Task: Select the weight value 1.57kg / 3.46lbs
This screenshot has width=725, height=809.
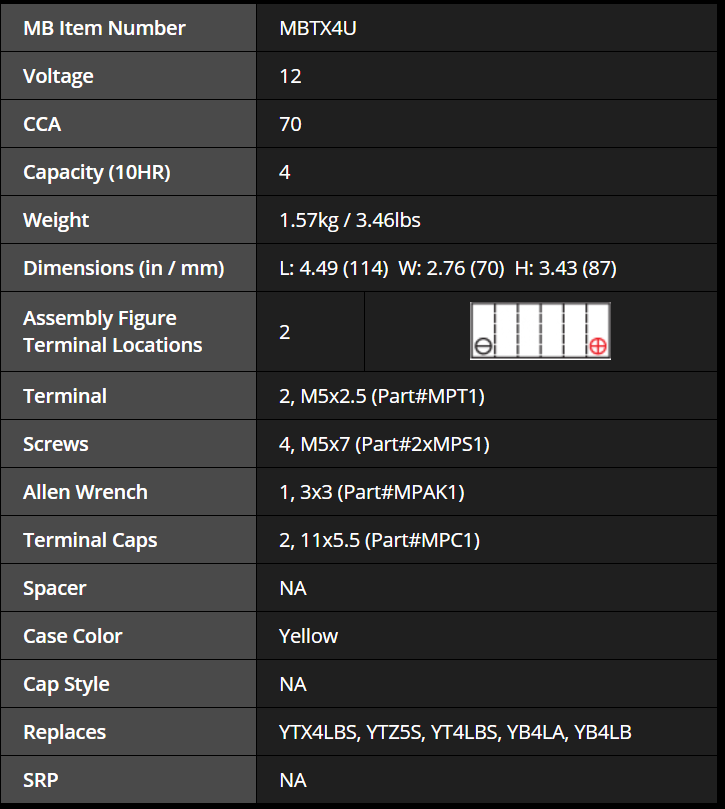Action: (350, 220)
